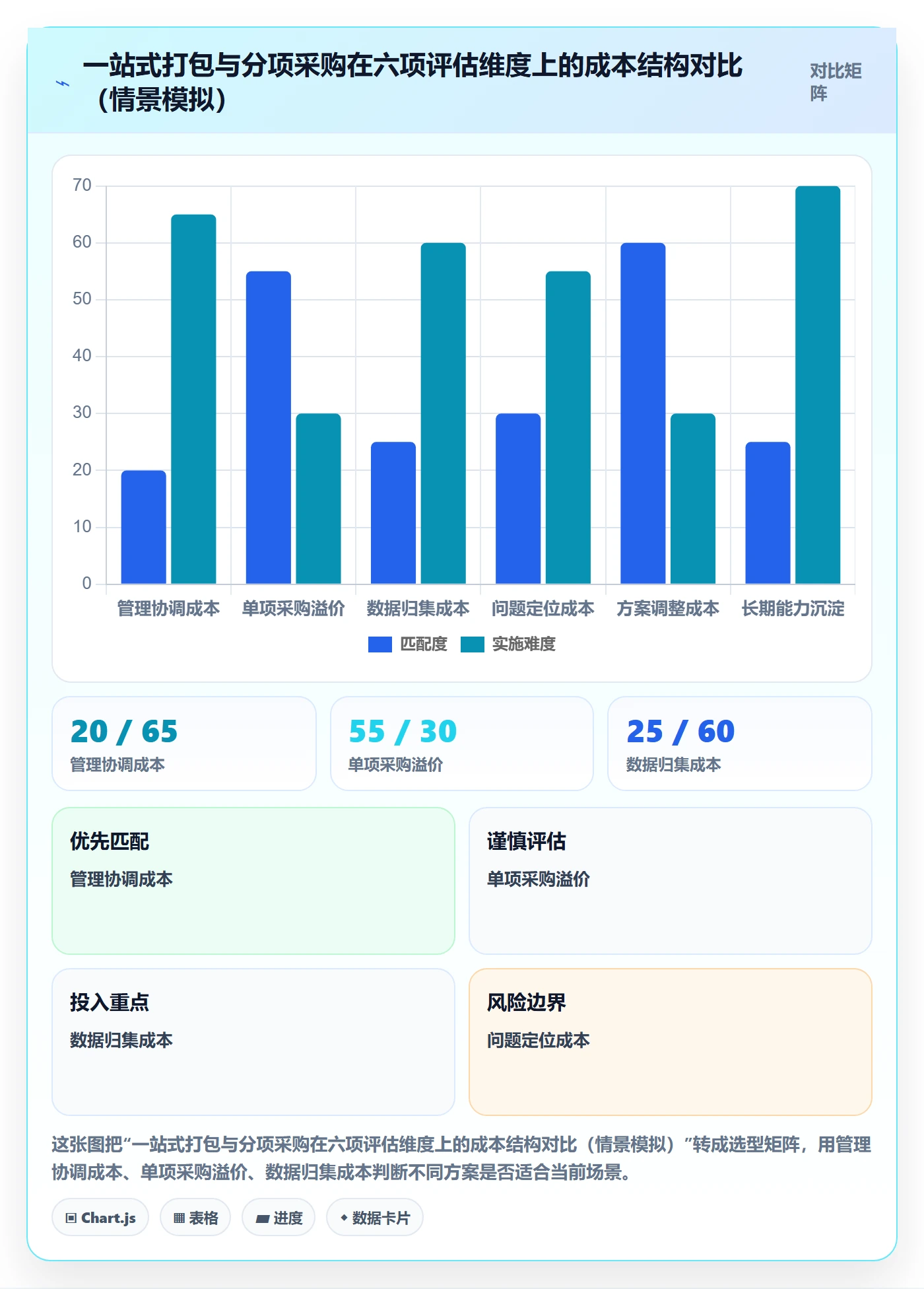Screen dimensions: 924x1289
Task: Click the 管理协调成本 x-axis label
Action: (x=168, y=608)
